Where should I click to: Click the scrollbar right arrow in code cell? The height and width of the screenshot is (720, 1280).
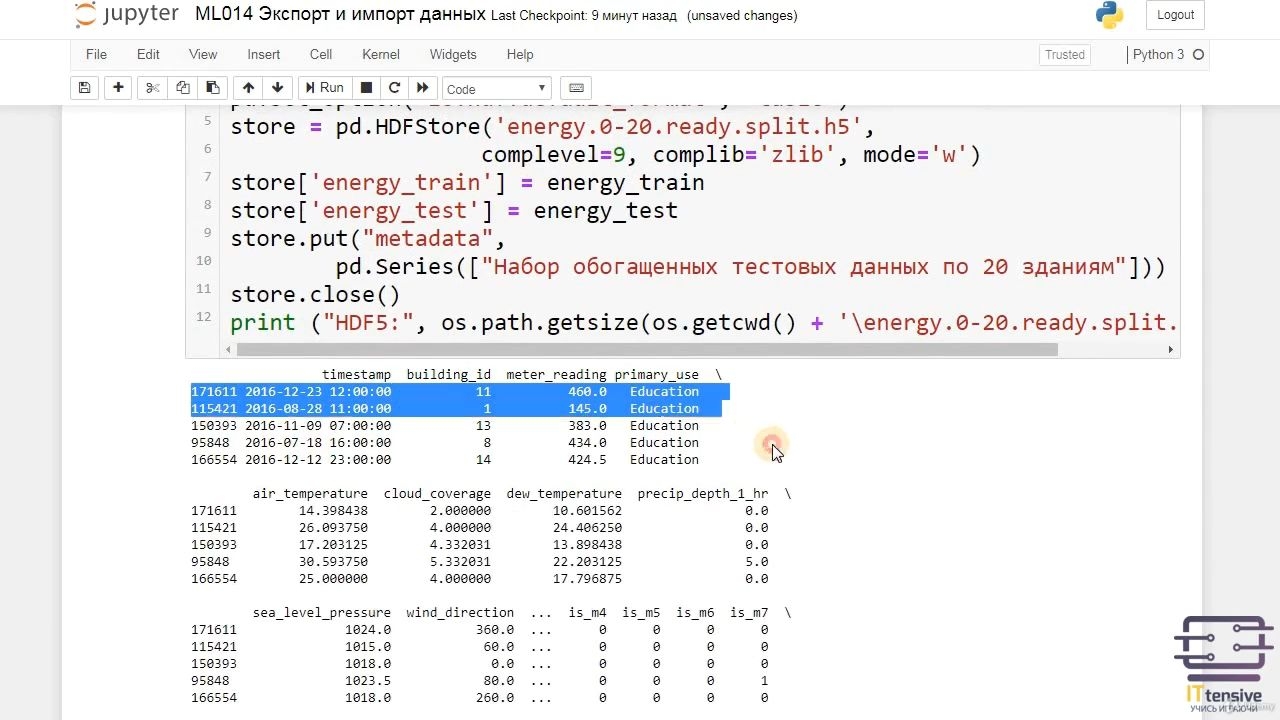1170,350
